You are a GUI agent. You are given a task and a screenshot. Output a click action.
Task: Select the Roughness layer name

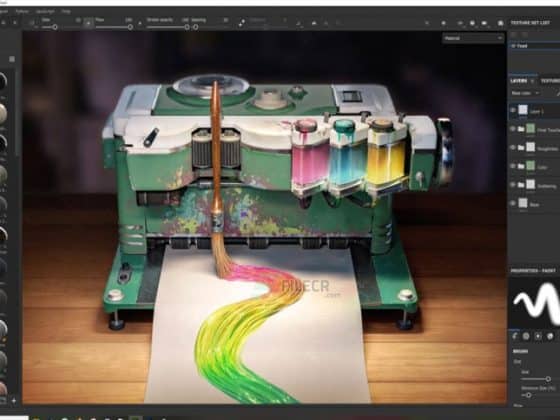[548, 149]
